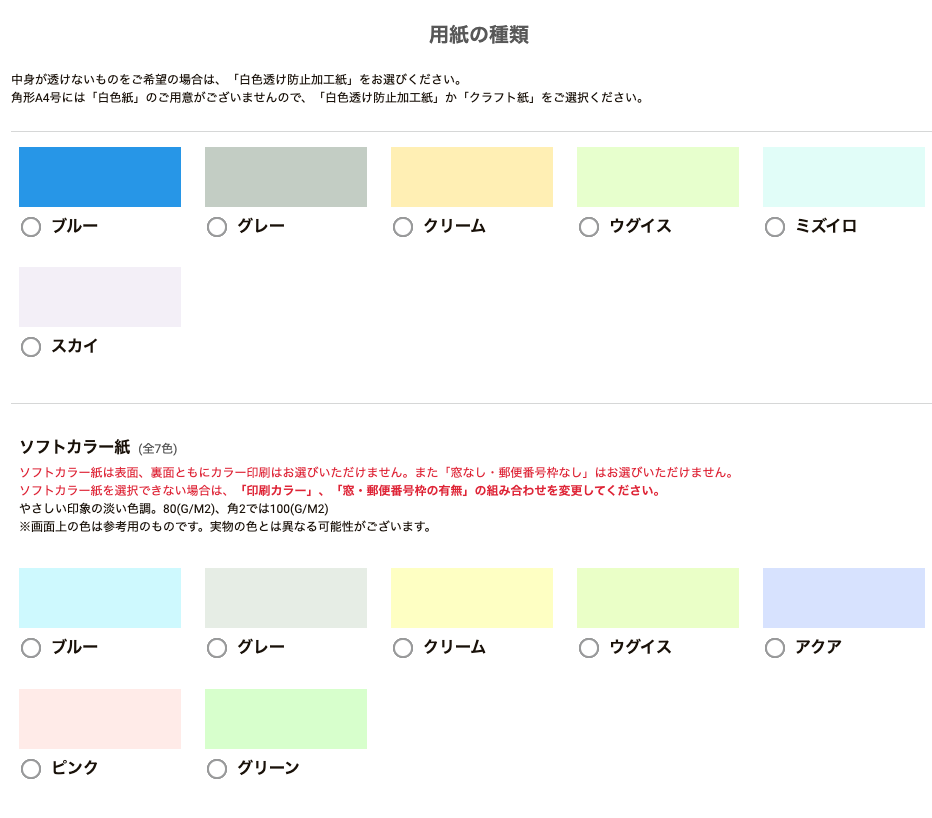The image size is (932, 818).
Task: Select グレー radio under ソフトカラー紙
Action: (x=217, y=648)
